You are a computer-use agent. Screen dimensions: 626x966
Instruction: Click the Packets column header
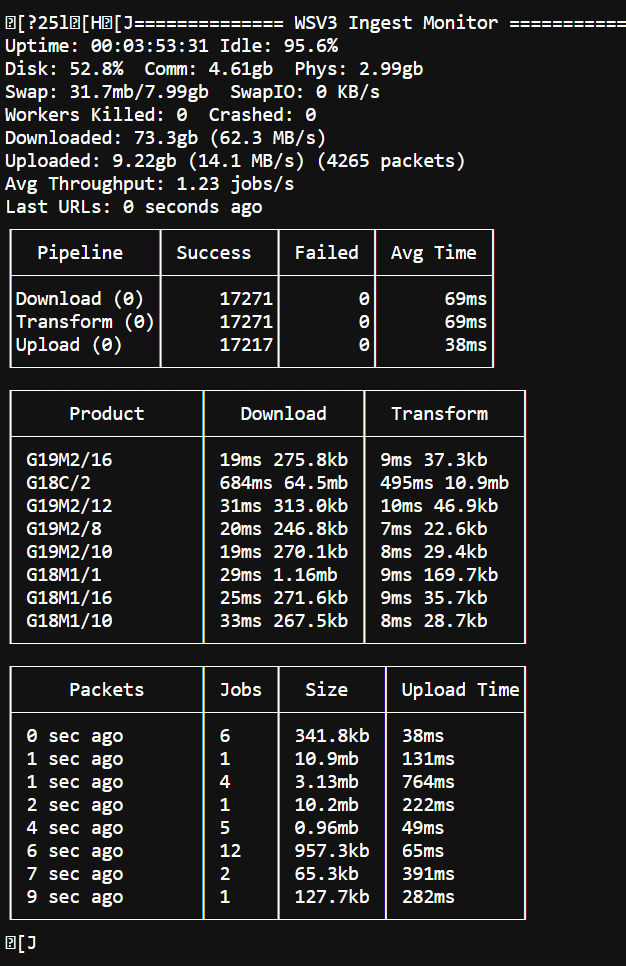pyautogui.click(x=107, y=690)
